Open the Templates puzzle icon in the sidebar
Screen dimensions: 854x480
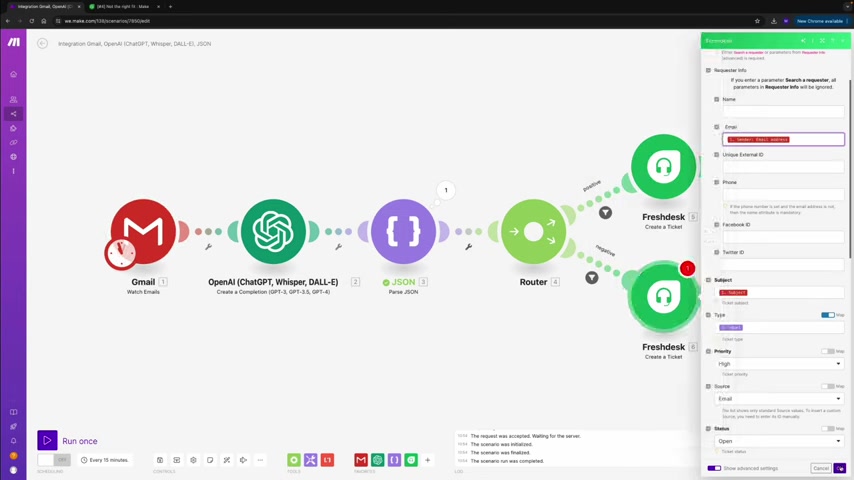[14, 128]
